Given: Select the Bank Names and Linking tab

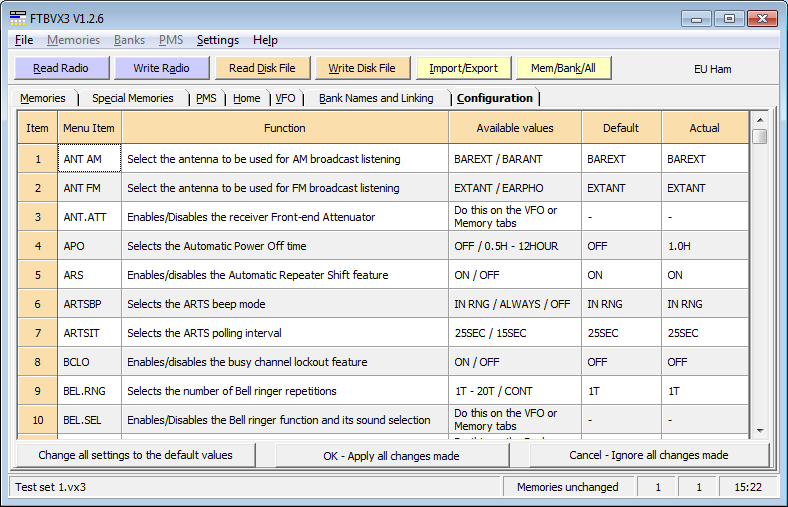Looking at the screenshot, I should click(376, 98).
